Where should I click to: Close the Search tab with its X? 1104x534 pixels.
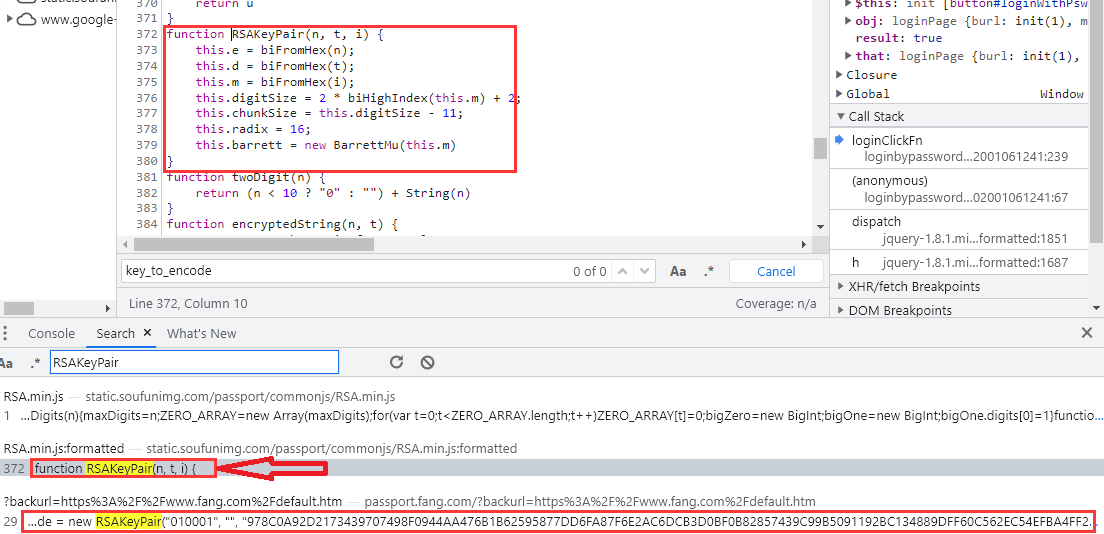[x=147, y=333]
